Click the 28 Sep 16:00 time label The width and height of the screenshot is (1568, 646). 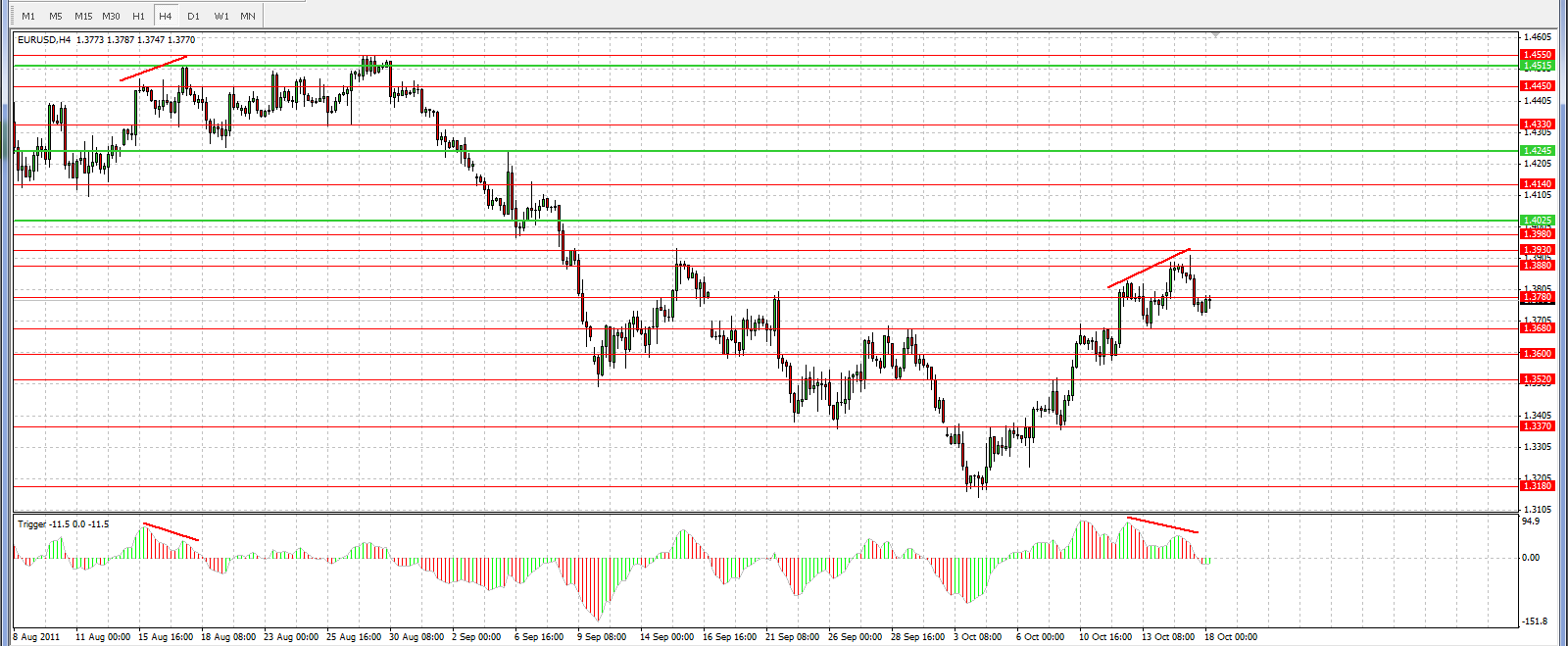point(918,637)
